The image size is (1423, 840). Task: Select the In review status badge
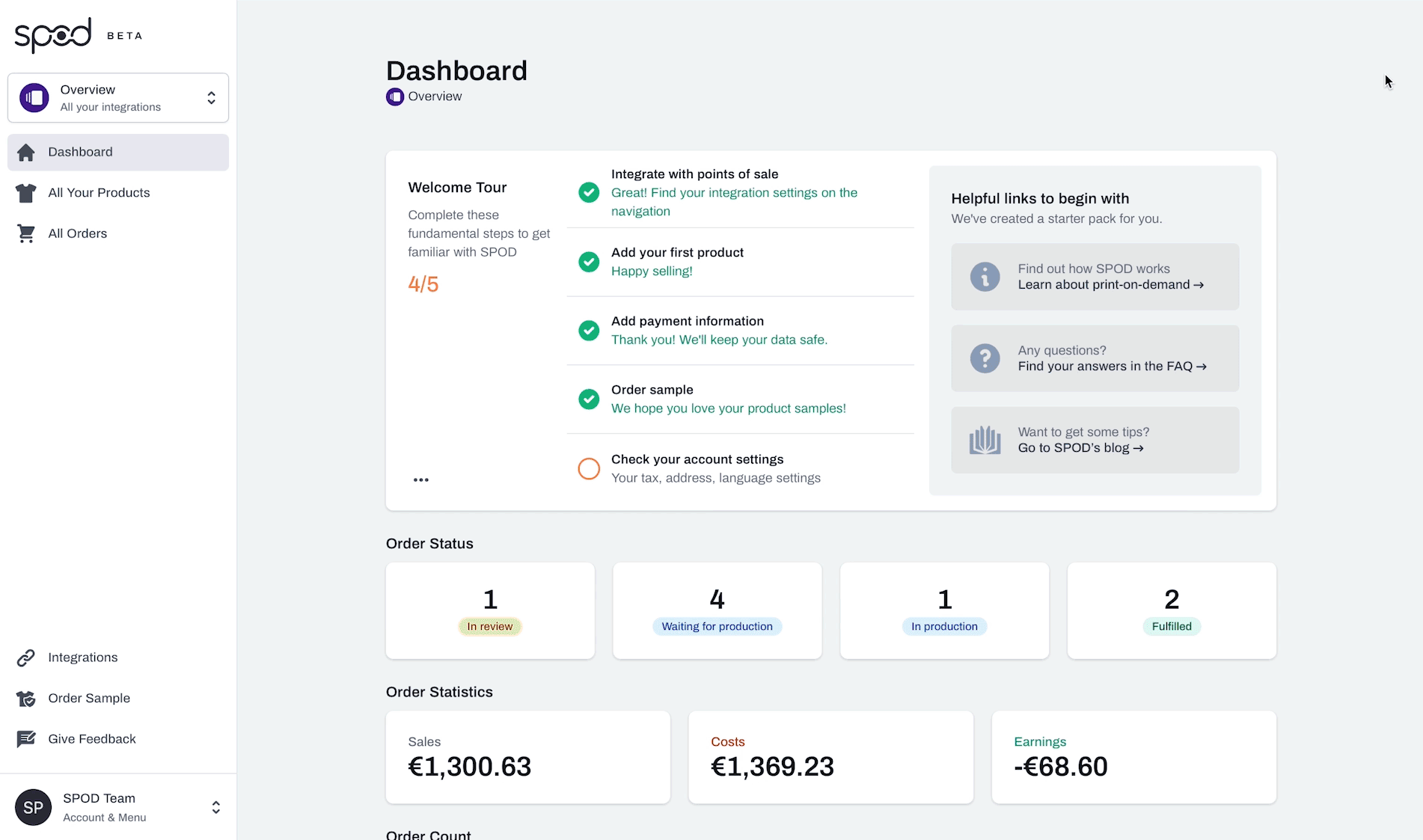[x=490, y=627]
